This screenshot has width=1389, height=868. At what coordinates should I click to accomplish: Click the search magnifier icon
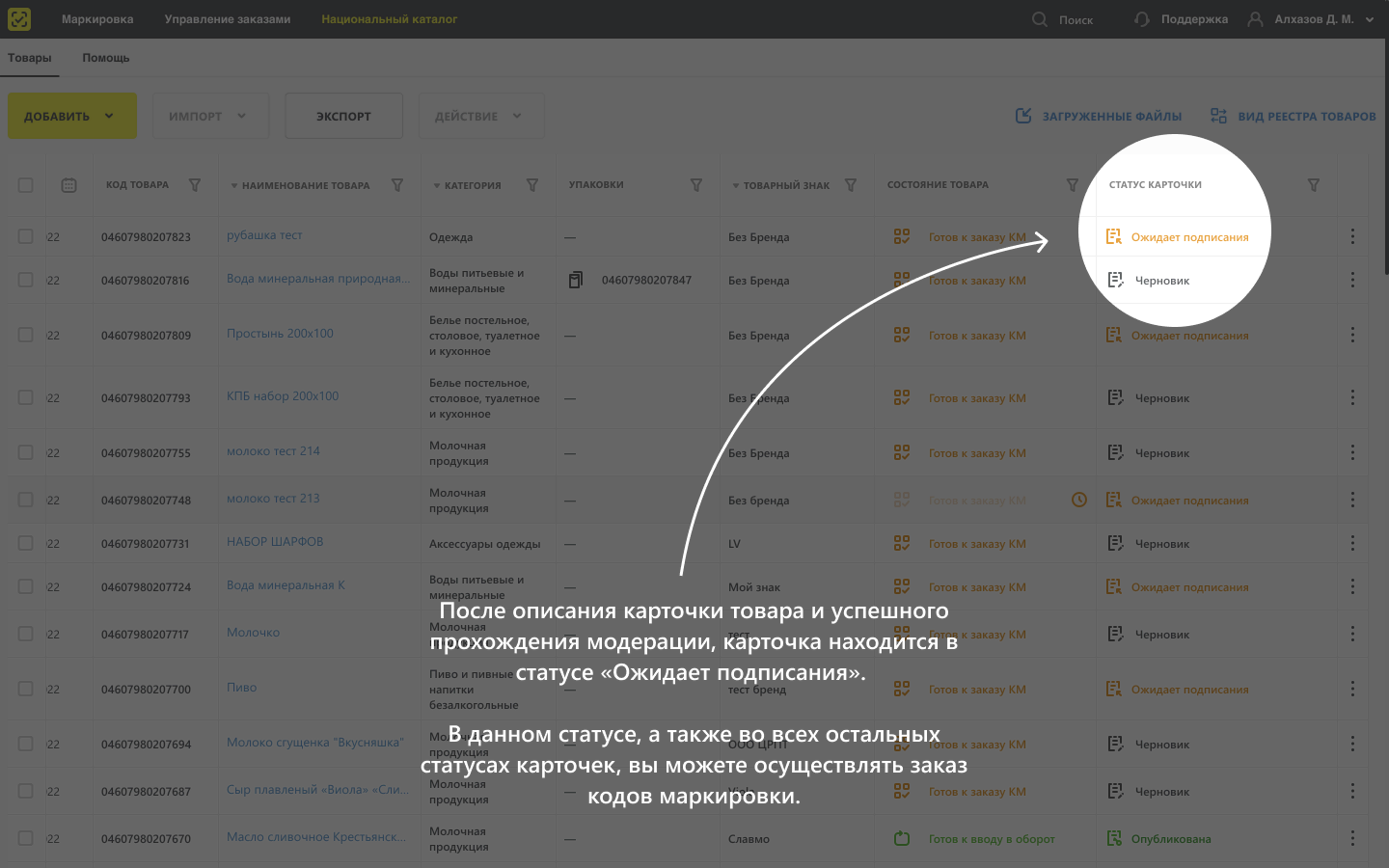1040,19
